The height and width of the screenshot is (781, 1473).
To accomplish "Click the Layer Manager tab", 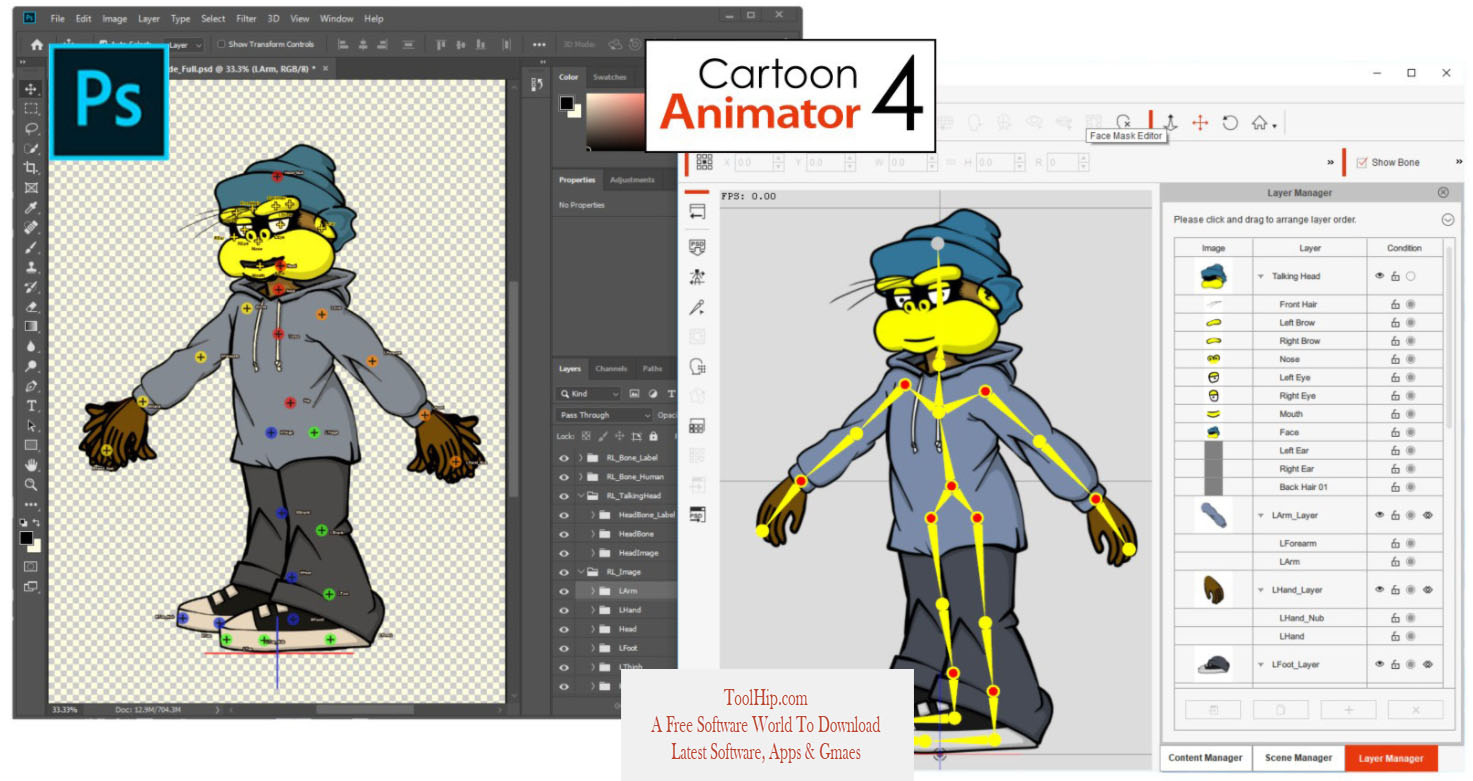I will point(1391,758).
